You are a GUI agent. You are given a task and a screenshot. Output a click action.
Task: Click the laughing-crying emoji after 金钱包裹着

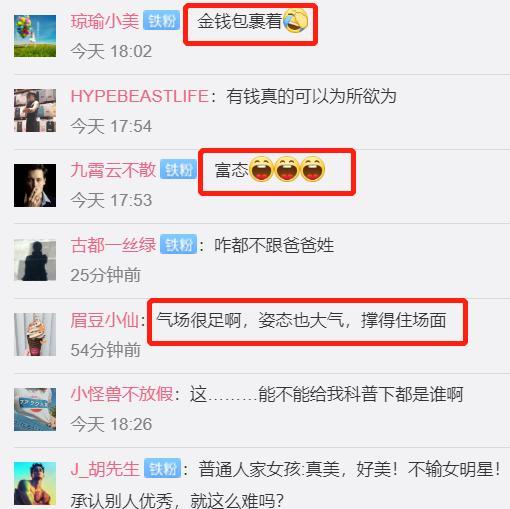295,21
